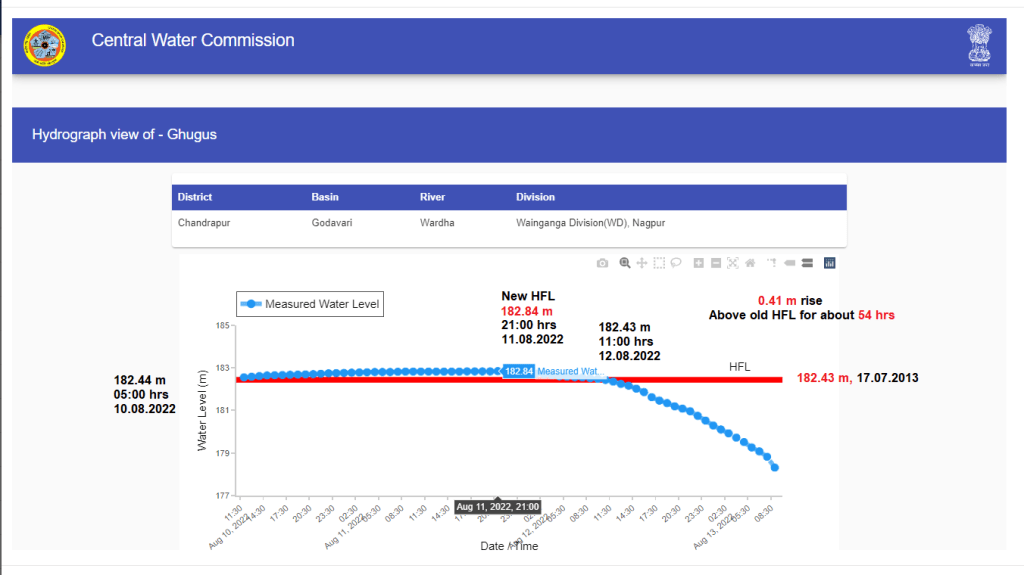Viewport: 1024px width, 575px height.
Task: Download plot as PNG camera icon
Action: [x=602, y=263]
